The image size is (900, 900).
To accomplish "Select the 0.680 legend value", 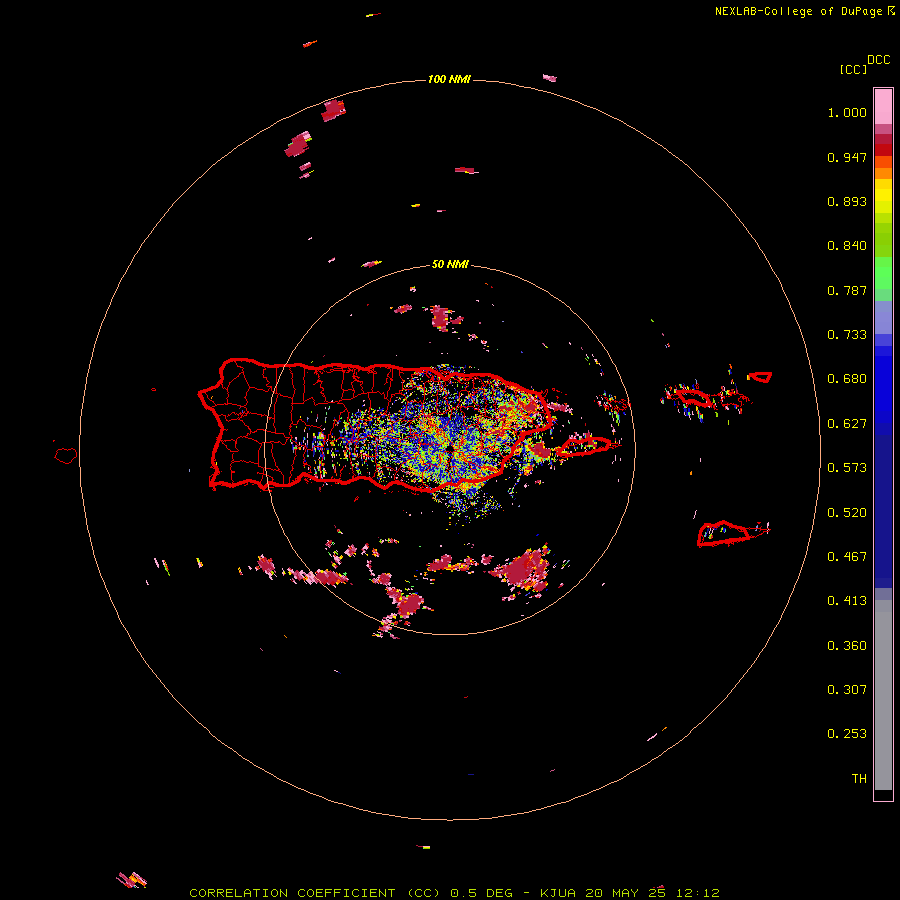I will [x=847, y=379].
